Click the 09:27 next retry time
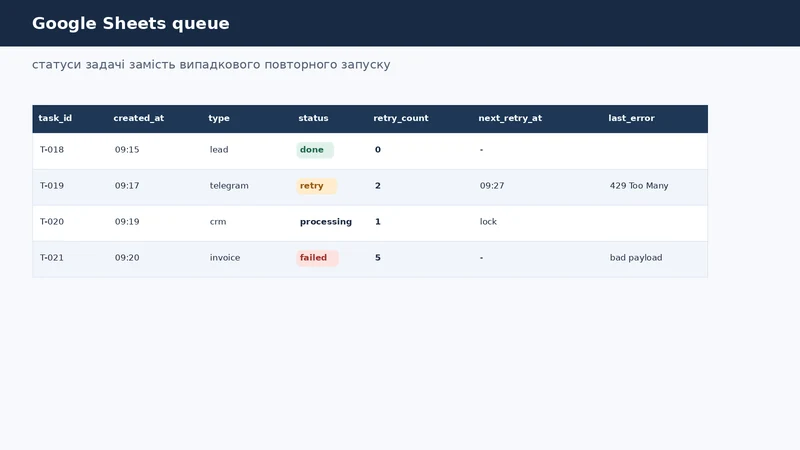 (492, 186)
